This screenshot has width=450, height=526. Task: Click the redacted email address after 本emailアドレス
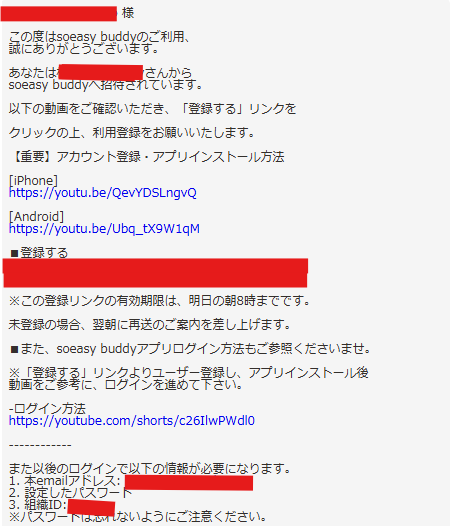[x=189, y=483]
